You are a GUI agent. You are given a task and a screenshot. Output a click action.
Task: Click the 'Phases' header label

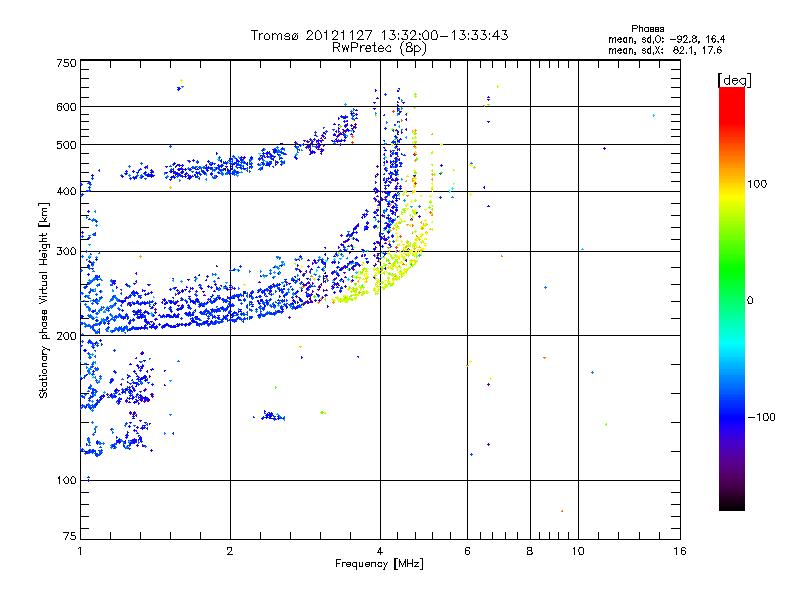pos(647,29)
